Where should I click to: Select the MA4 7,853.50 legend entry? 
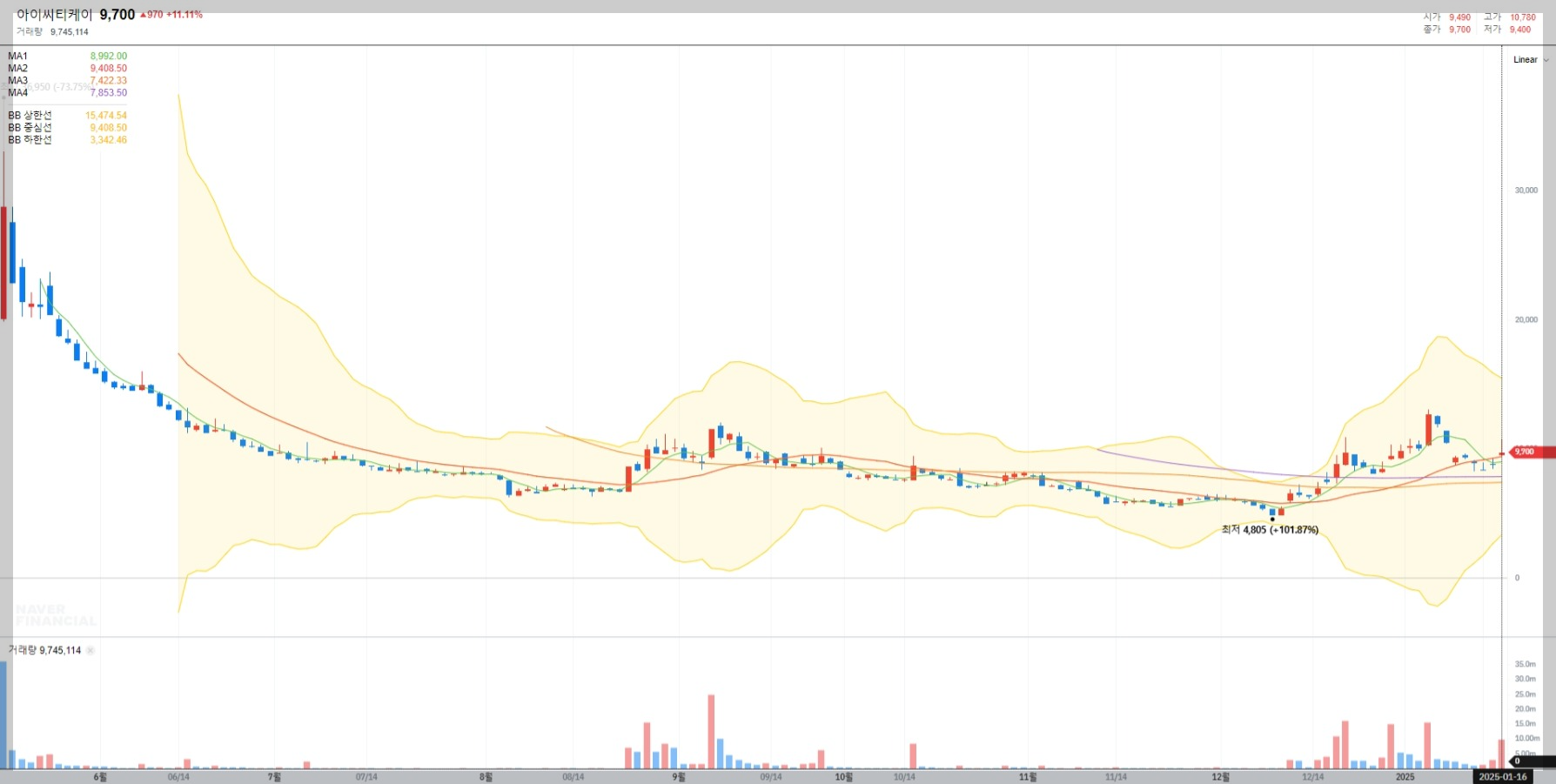pyautogui.click(x=67, y=92)
